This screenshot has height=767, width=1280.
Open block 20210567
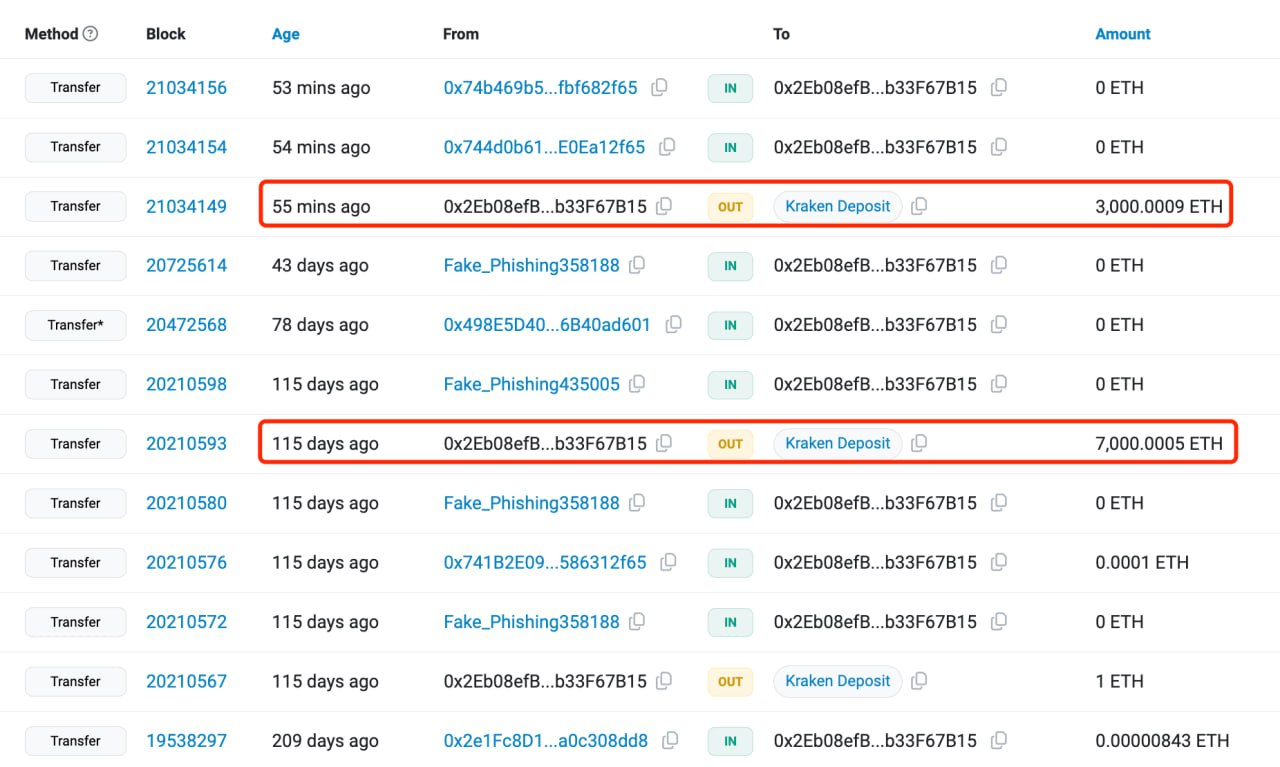[x=187, y=681]
